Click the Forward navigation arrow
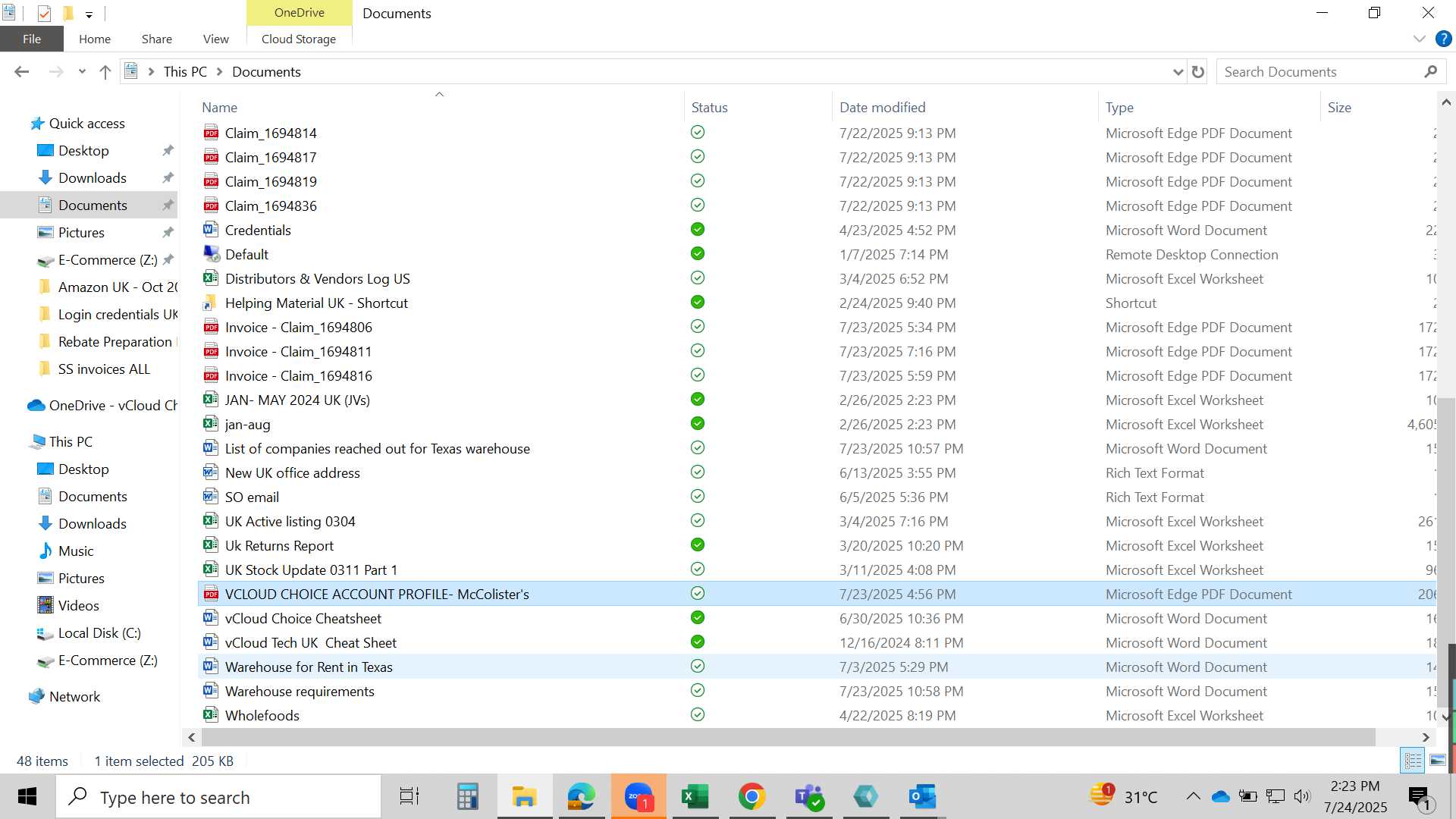The height and width of the screenshot is (819, 1456). click(56, 71)
